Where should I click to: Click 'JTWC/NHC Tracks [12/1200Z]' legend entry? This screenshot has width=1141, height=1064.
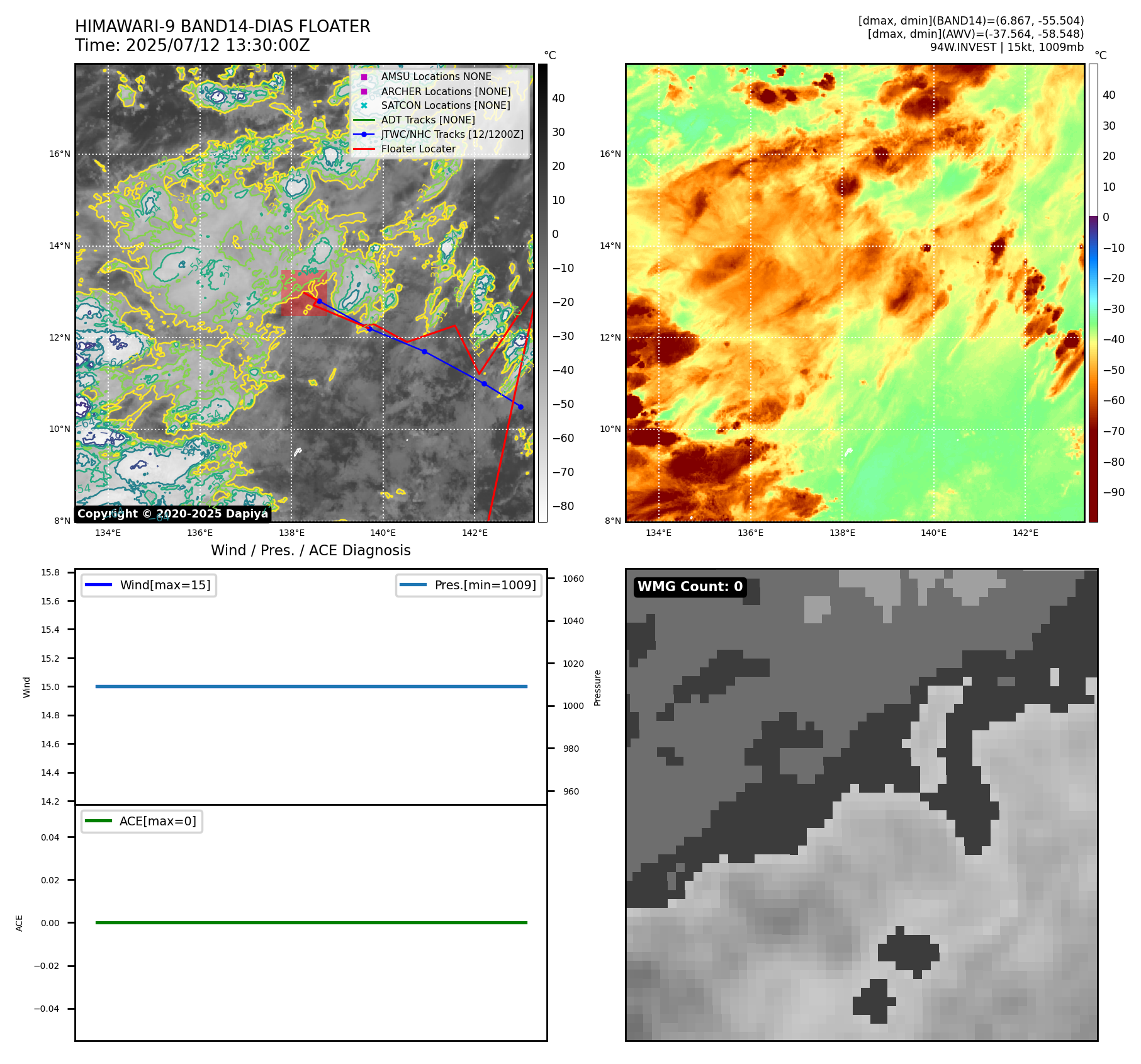452,134
